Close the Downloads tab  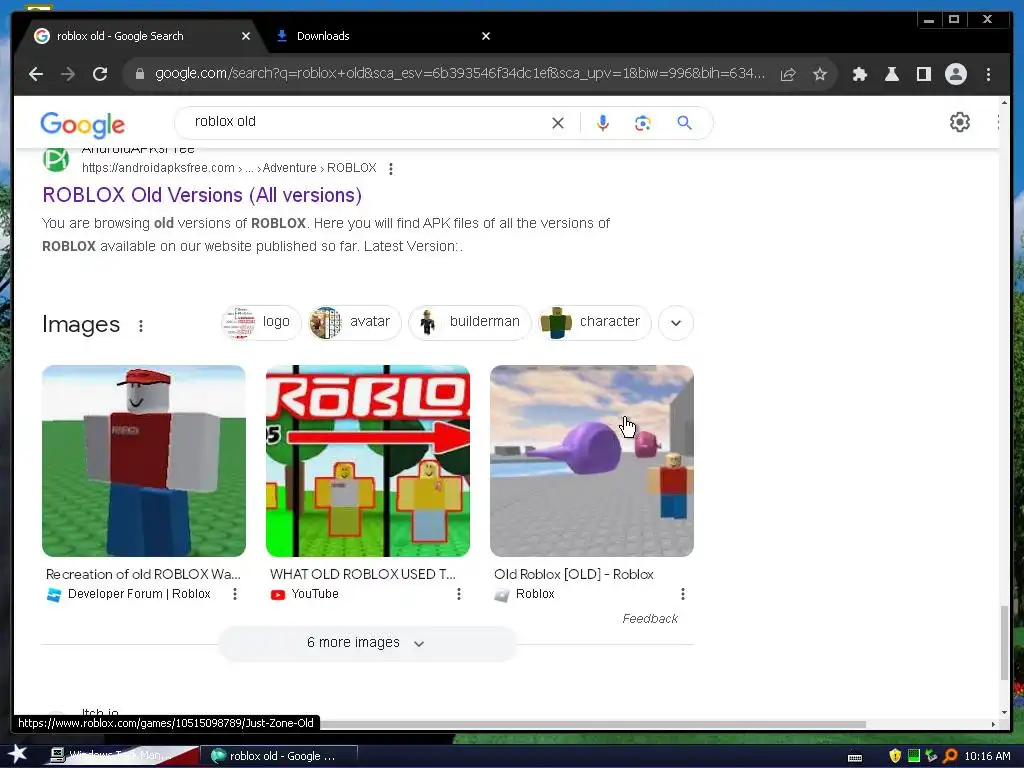[485, 36]
